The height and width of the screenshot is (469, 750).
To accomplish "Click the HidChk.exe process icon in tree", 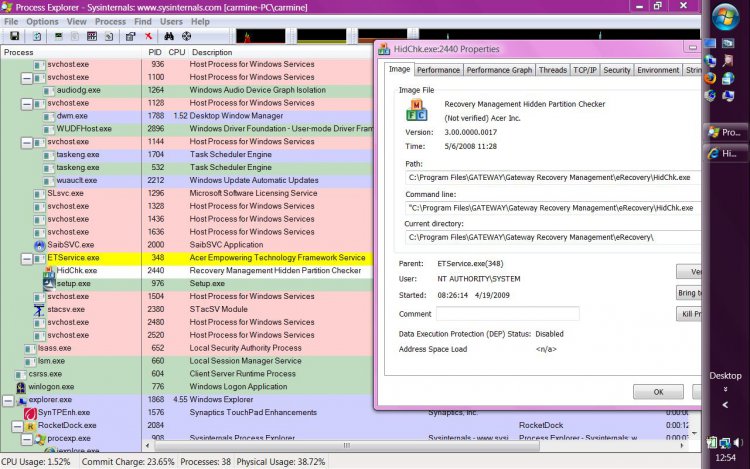I will pyautogui.click(x=49, y=271).
